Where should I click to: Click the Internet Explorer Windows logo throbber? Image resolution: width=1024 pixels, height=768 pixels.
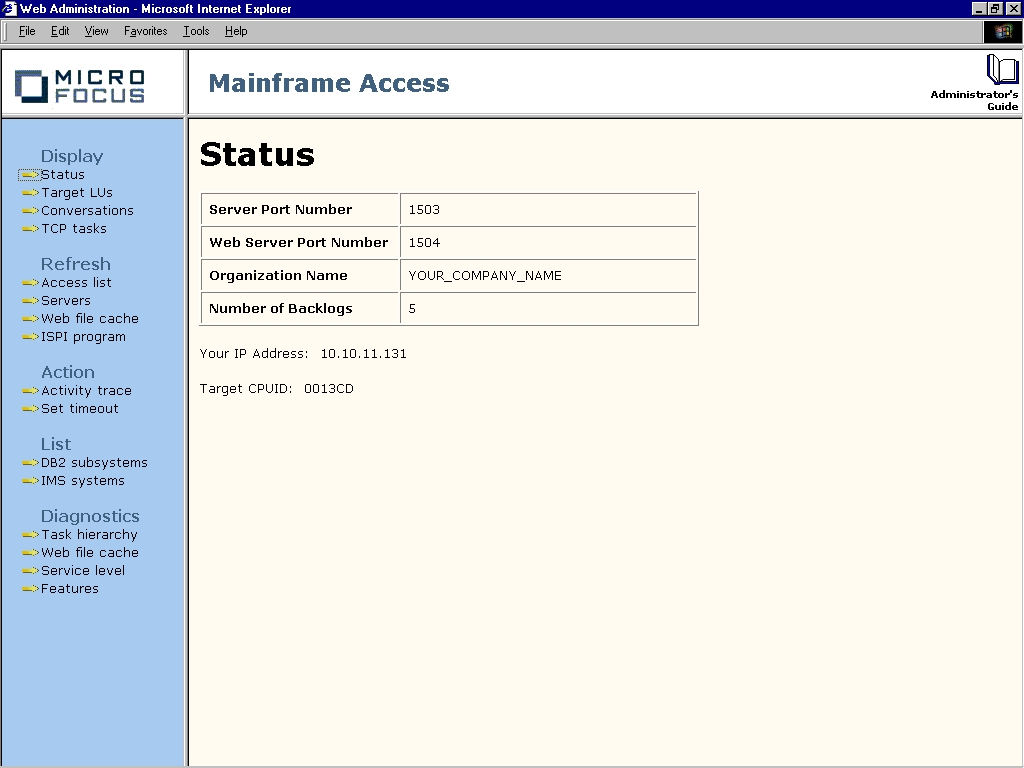(x=1002, y=31)
